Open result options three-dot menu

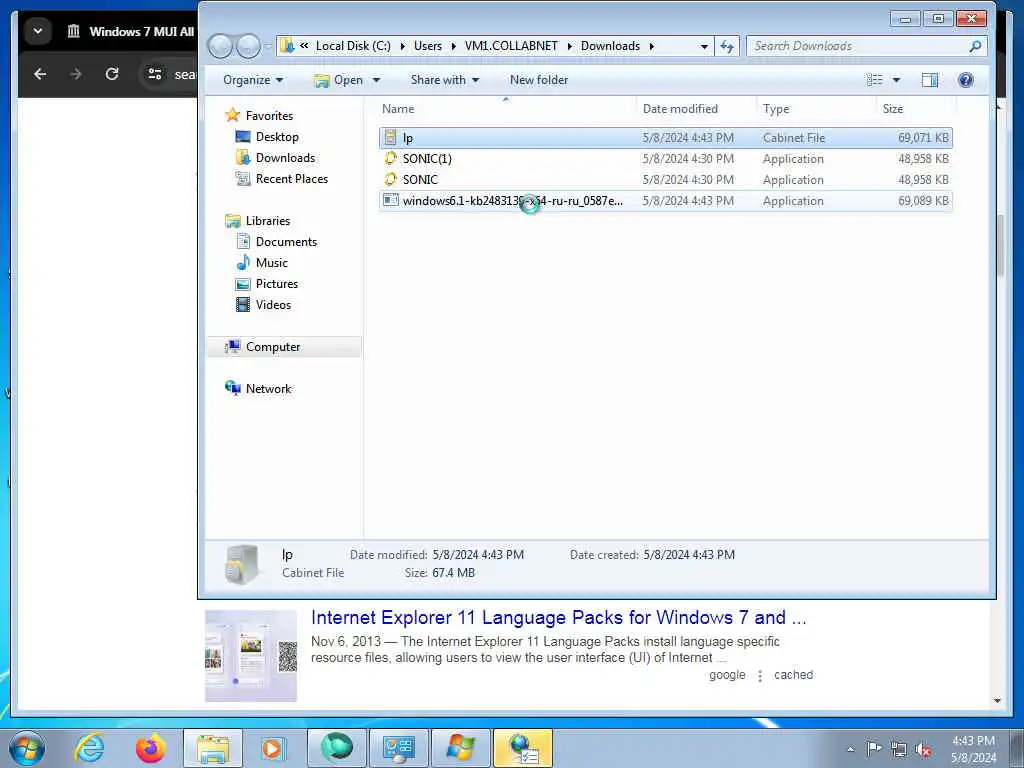(x=760, y=676)
